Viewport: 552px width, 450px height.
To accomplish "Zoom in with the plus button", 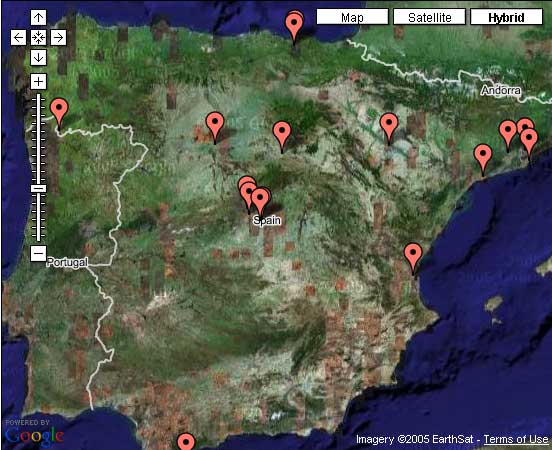I will point(38,82).
